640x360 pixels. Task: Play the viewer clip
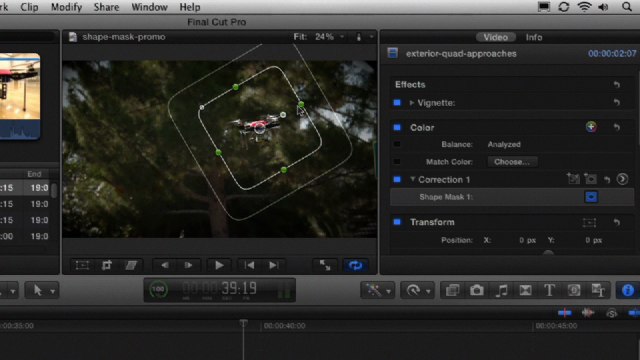[x=219, y=265]
